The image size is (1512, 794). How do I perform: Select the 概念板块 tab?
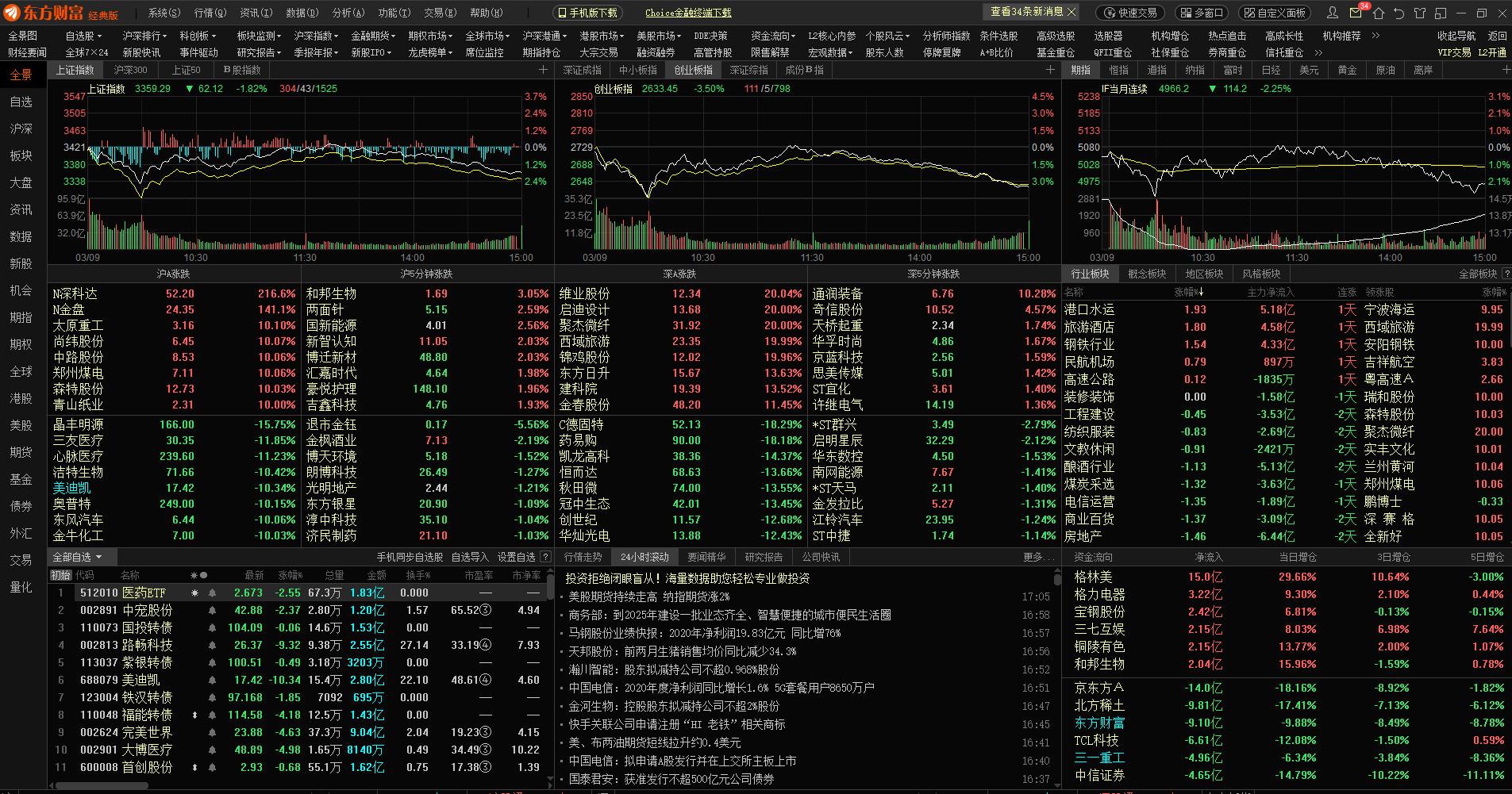pyautogui.click(x=1147, y=274)
